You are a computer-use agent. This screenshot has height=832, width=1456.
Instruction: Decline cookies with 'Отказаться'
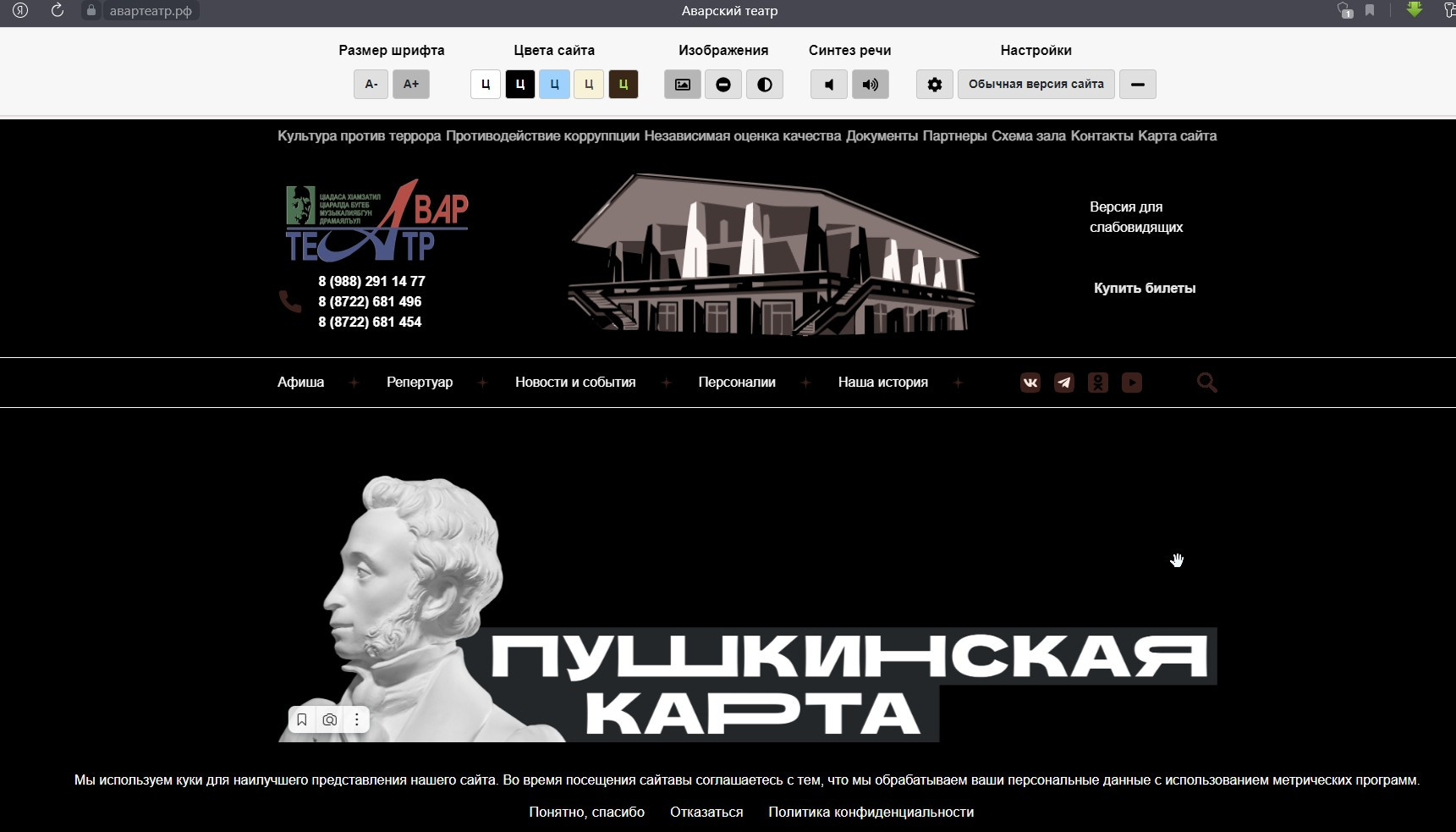coord(706,812)
